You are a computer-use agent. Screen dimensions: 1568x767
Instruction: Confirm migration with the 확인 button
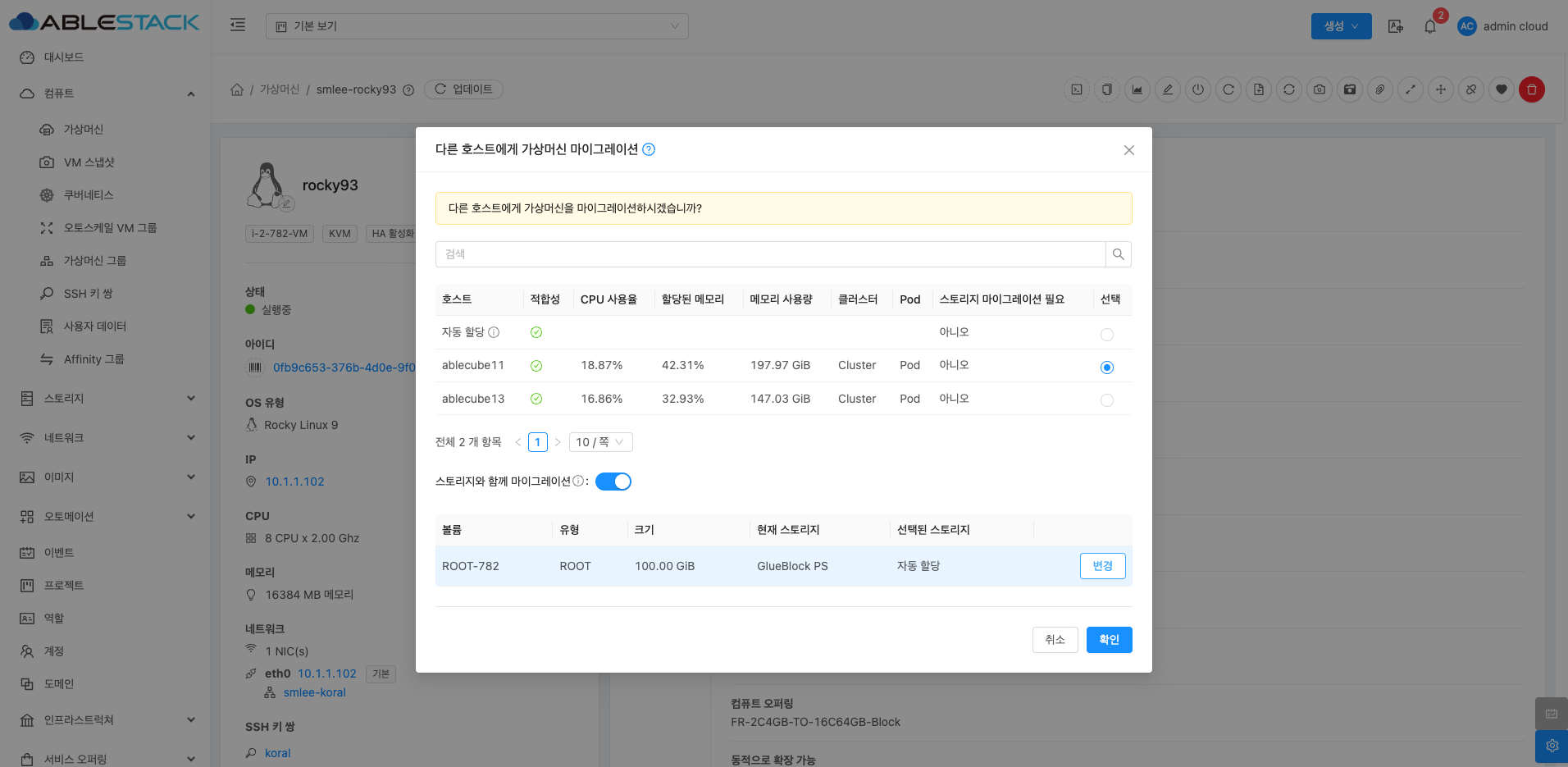tap(1109, 640)
